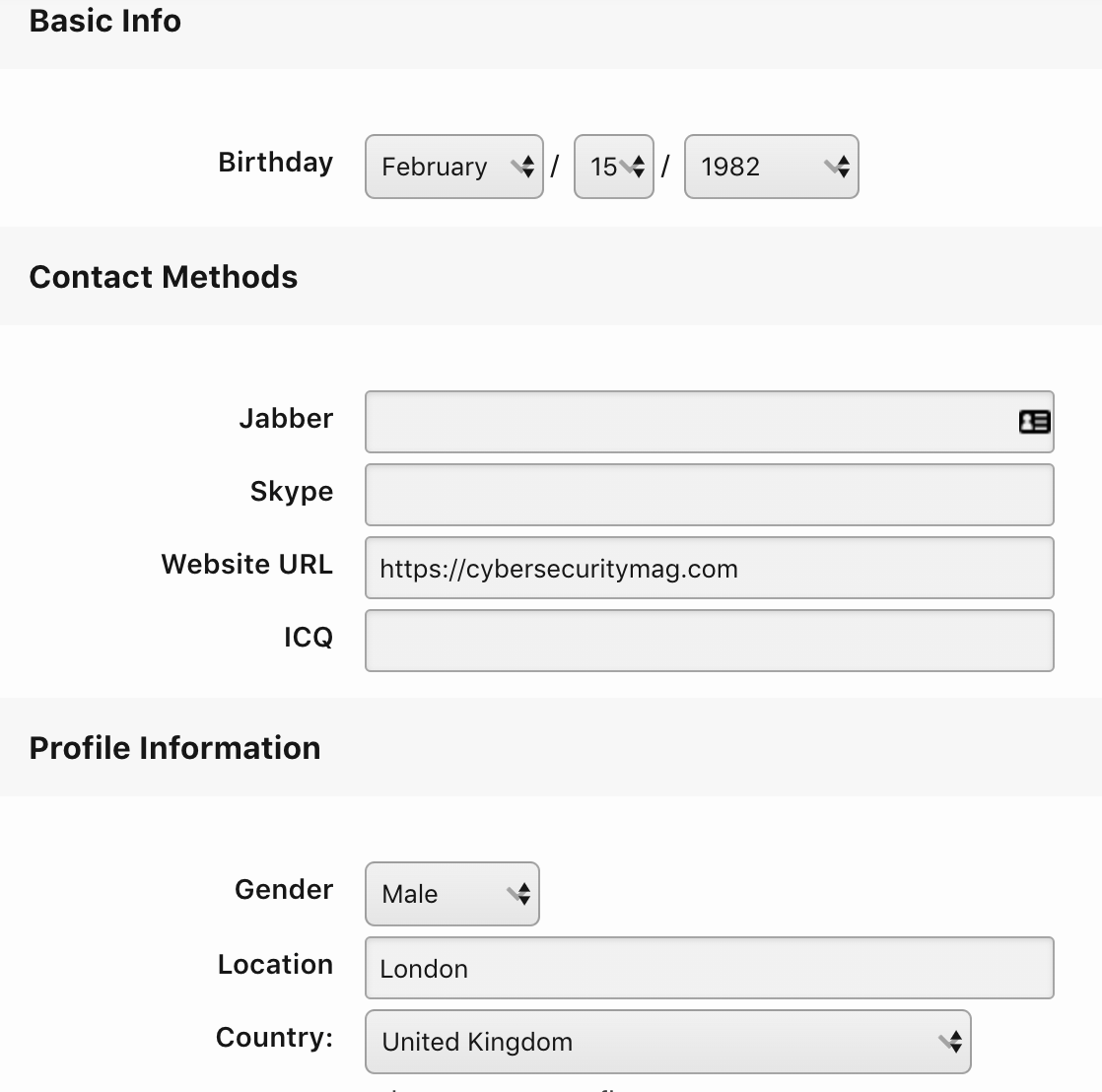1102x1092 pixels.
Task: Click the Location field containing London
Action: 709,968
